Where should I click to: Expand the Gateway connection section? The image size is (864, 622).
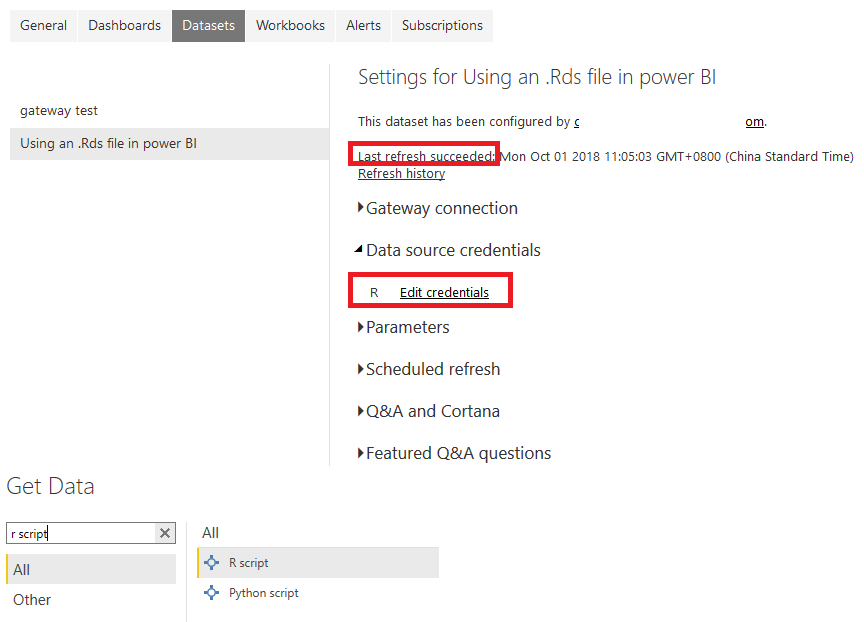(438, 208)
